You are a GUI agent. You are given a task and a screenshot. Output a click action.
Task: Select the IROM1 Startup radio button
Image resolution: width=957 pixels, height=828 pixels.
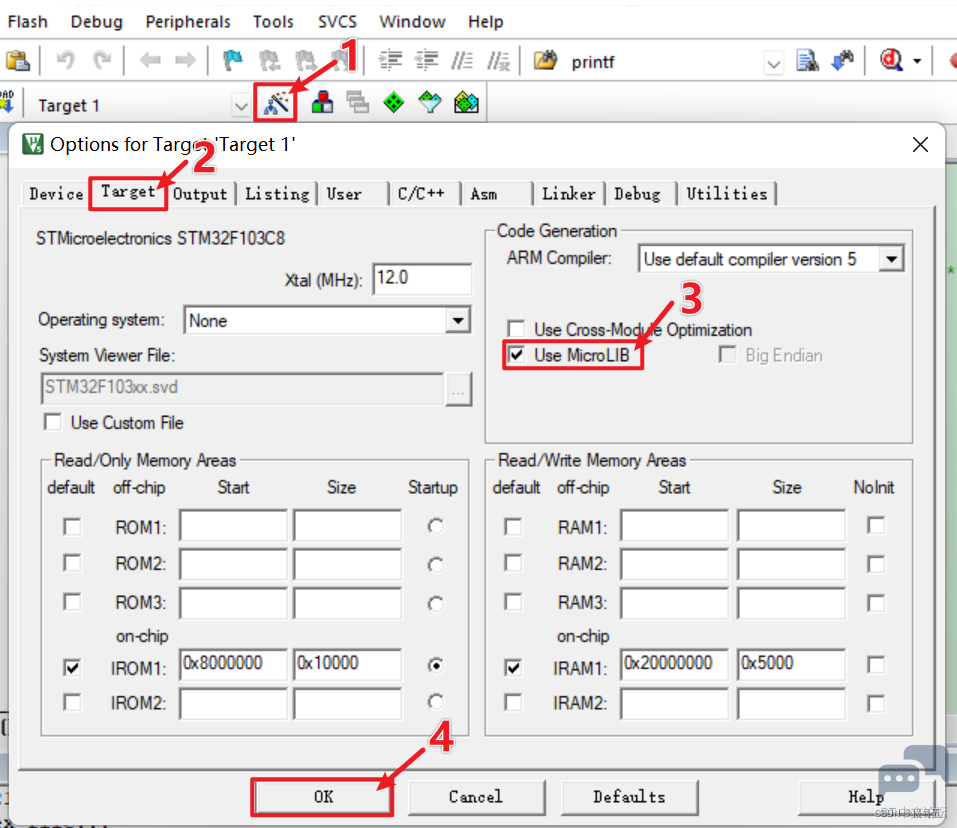pyautogui.click(x=435, y=665)
